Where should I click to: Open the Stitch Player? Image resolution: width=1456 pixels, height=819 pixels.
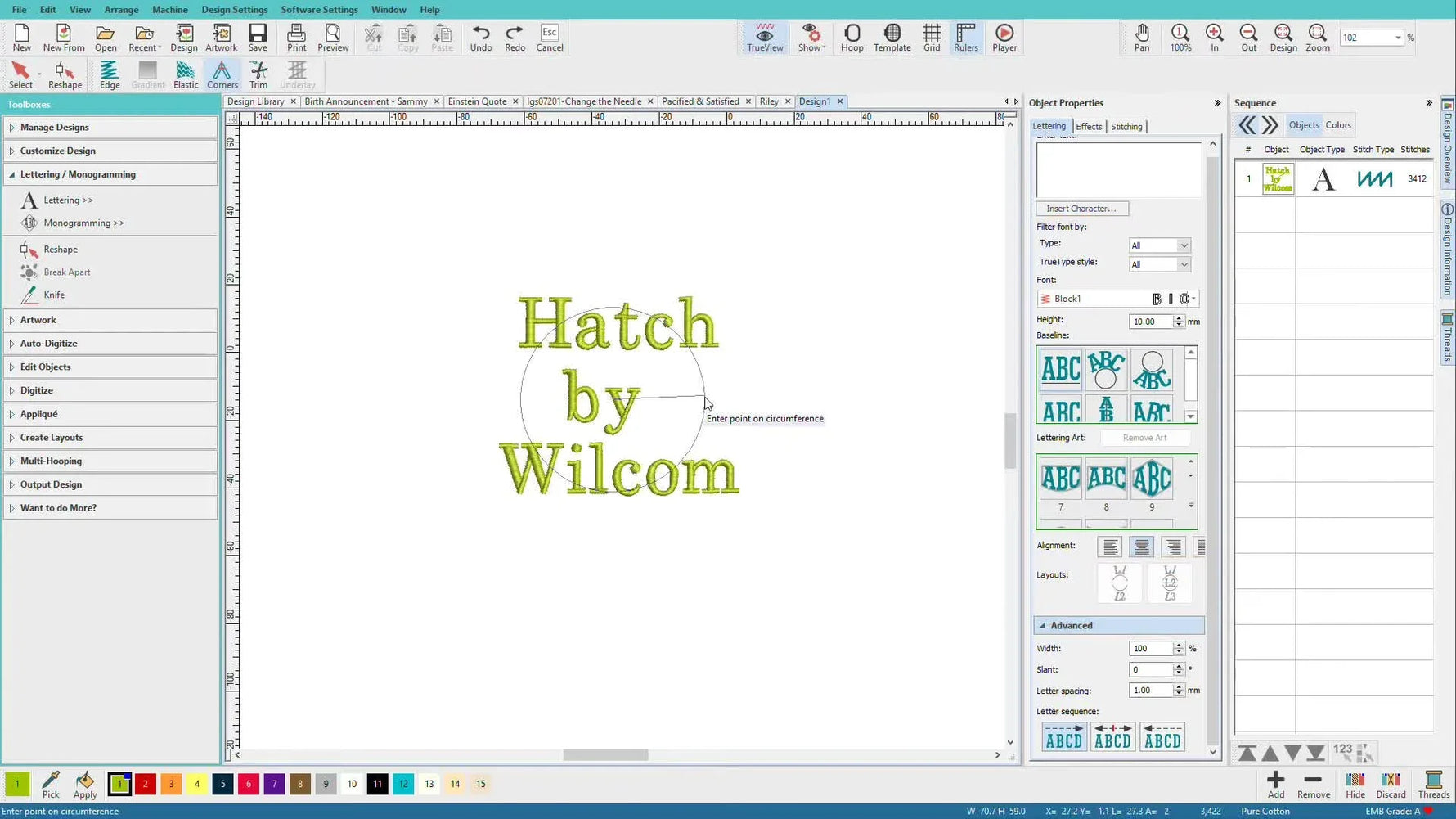point(1004,37)
